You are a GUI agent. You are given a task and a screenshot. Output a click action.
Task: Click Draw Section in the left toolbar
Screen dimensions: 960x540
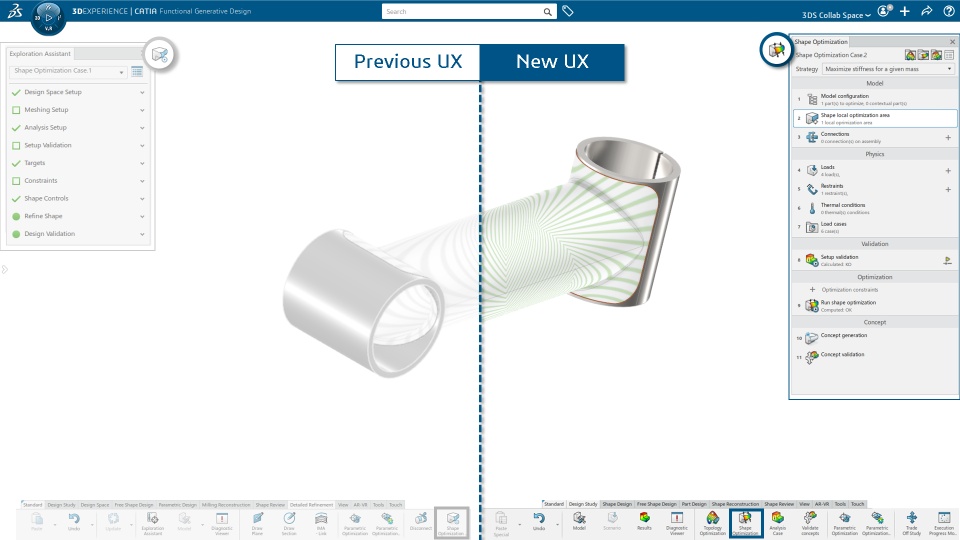click(289, 524)
